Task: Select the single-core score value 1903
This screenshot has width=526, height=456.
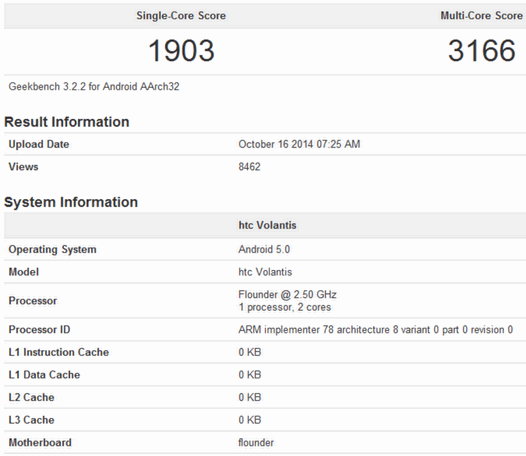Action: 181,51
